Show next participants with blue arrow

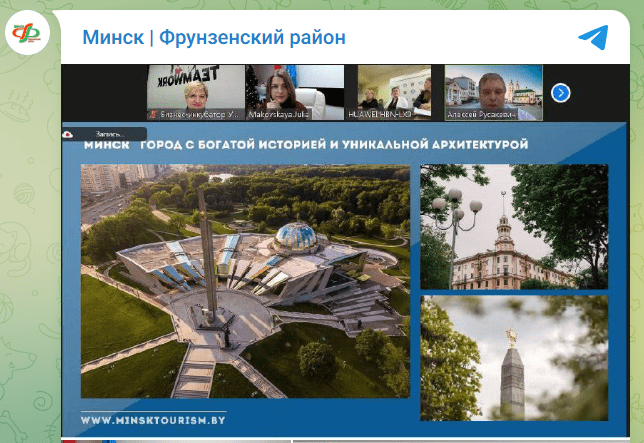click(x=561, y=93)
